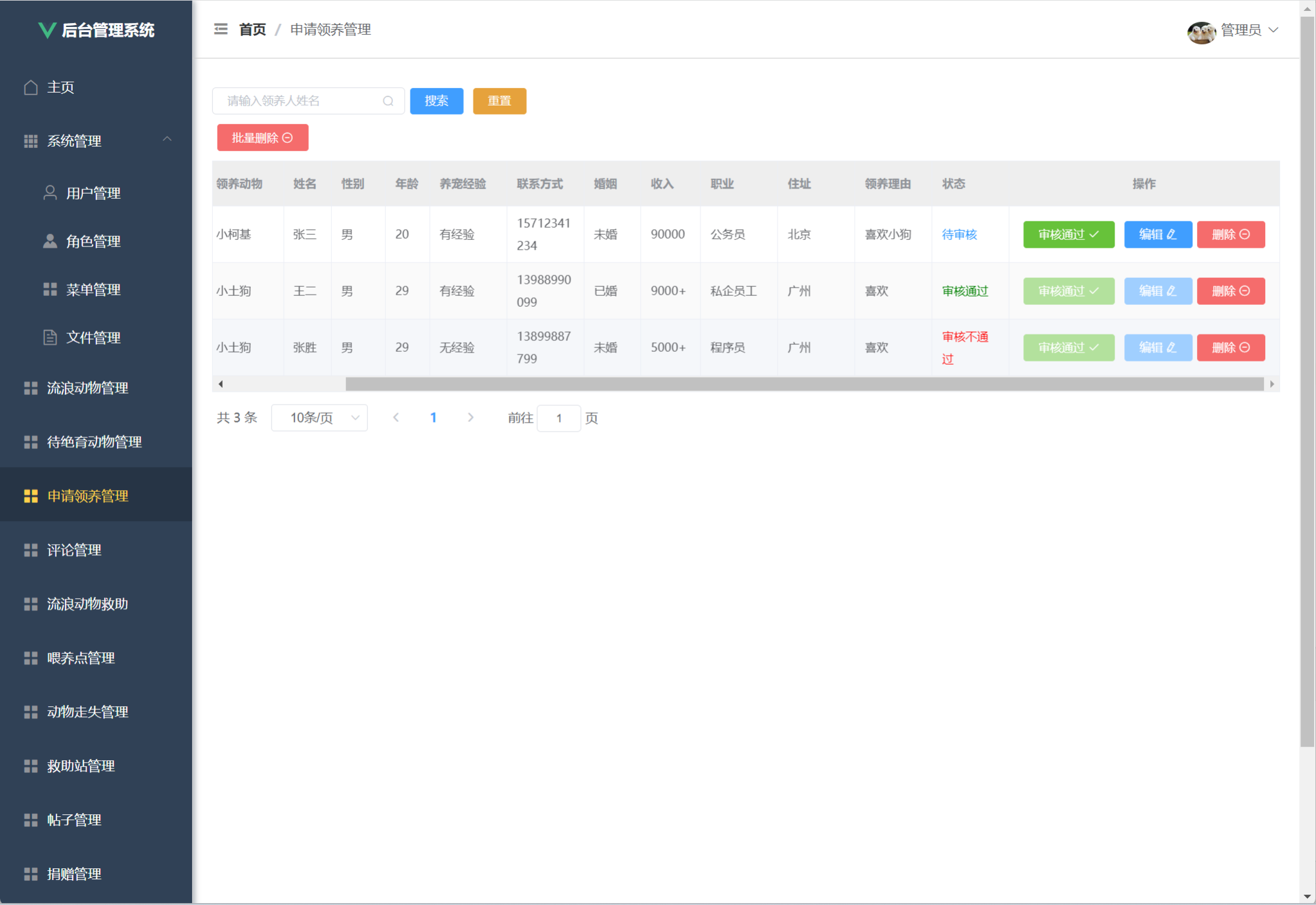Click the table's horizontal scrollbar
Screen dimensions: 1316x905
[804, 384]
